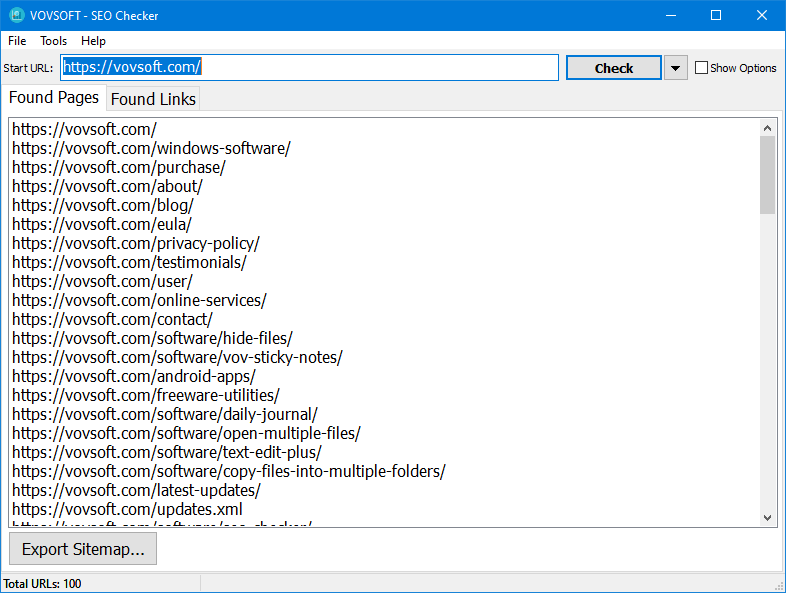
Task: Click the Total URLs: 100 status text
Action: [42, 584]
